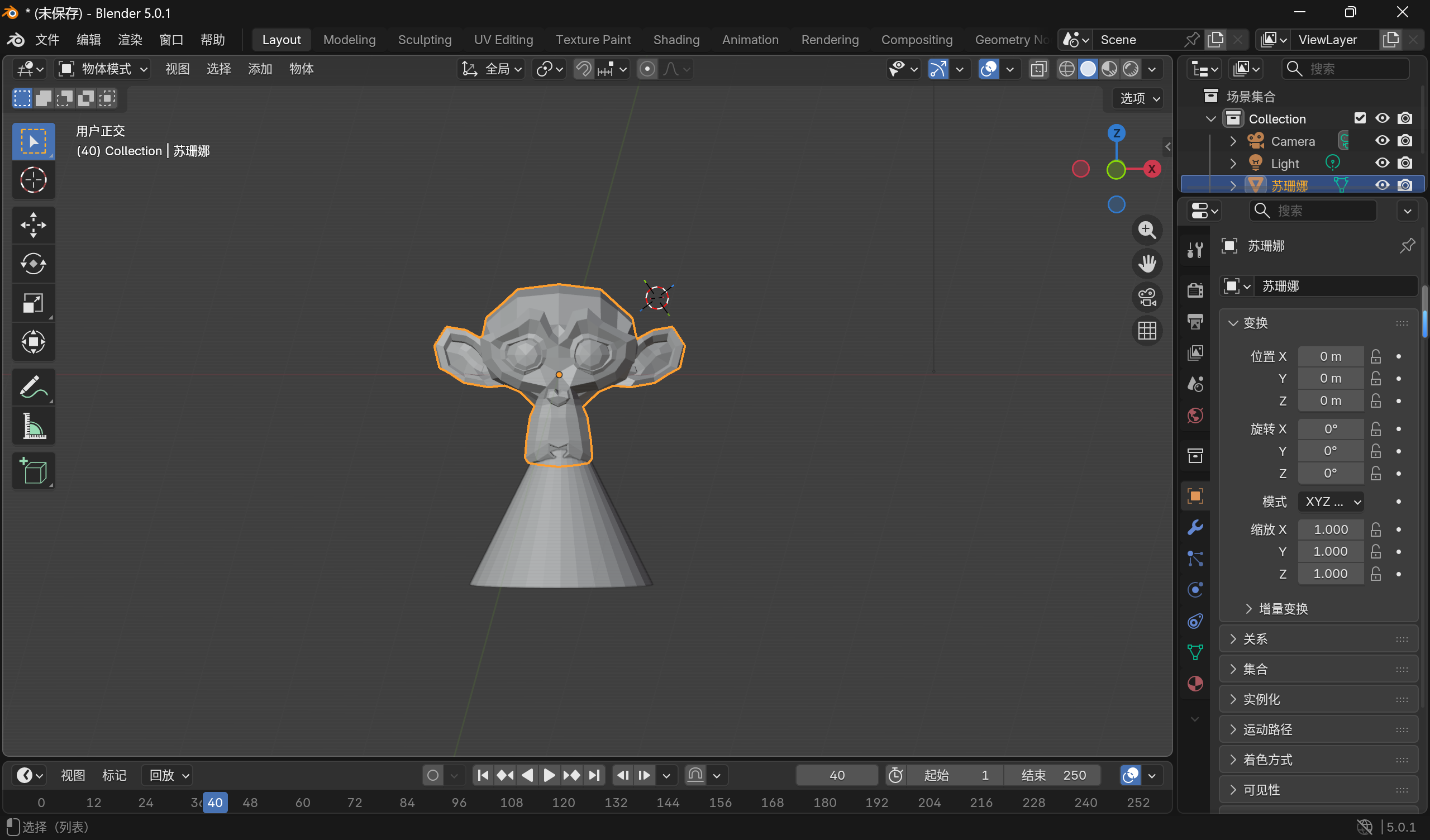This screenshot has height=840, width=1430.
Task: Disable Light rendering camera icon
Action: pos(1404,163)
